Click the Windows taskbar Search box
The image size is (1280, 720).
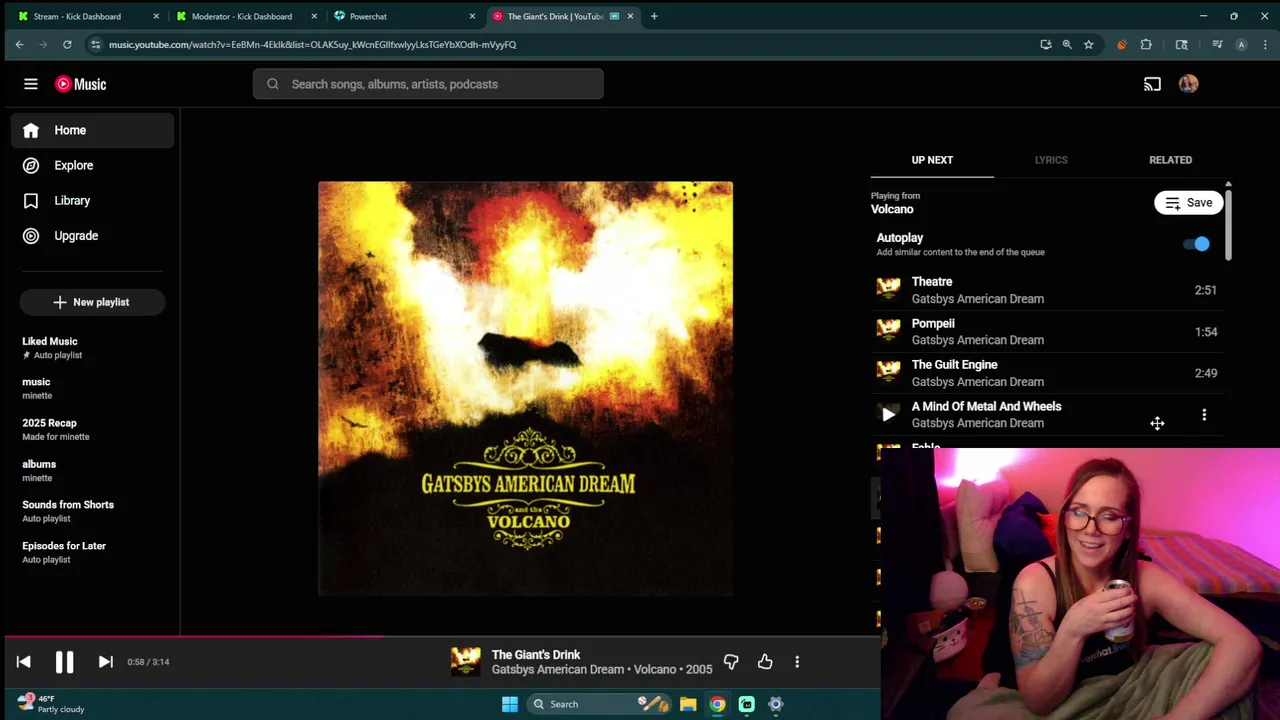598,704
